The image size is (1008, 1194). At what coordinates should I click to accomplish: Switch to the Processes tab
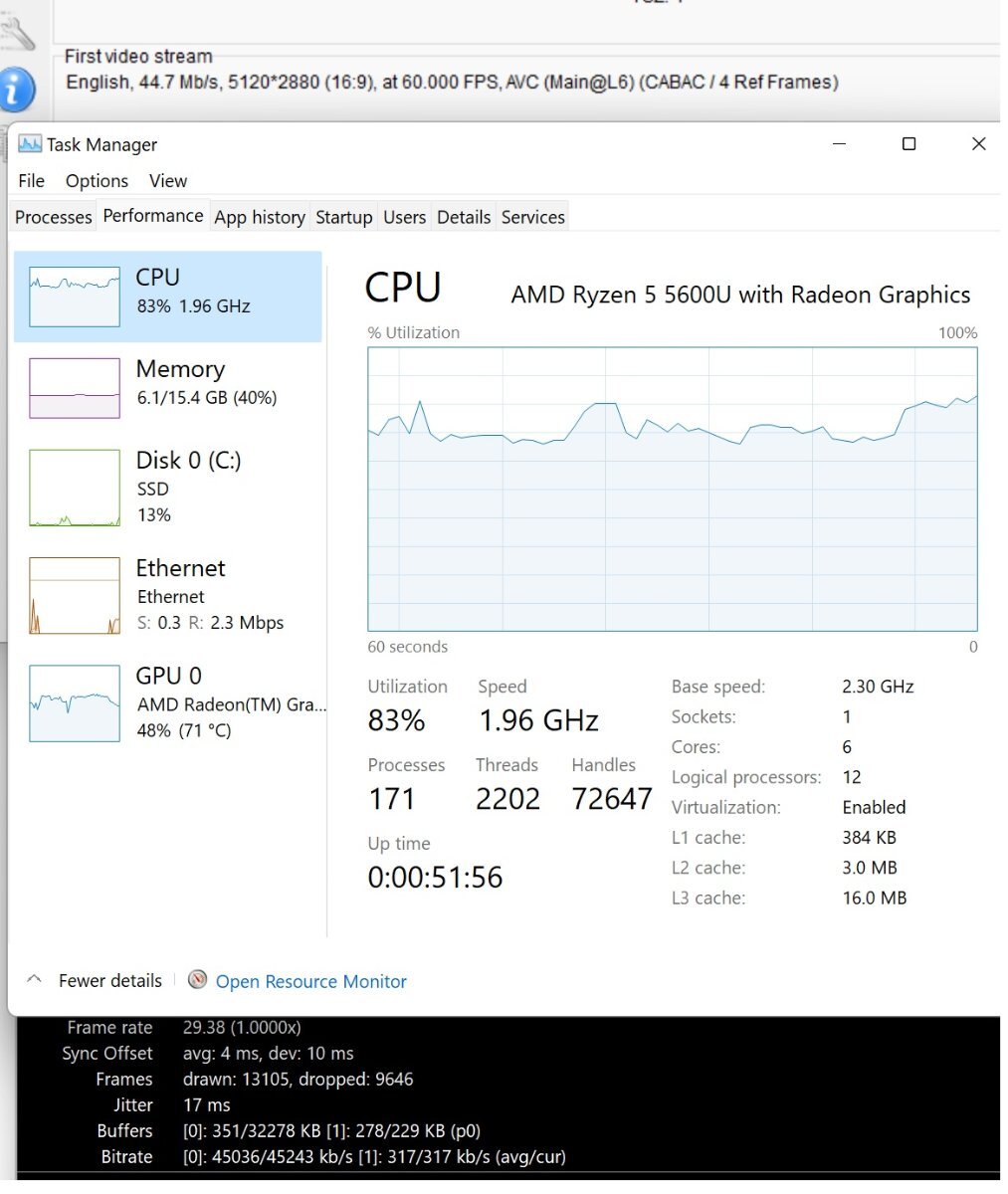point(54,217)
